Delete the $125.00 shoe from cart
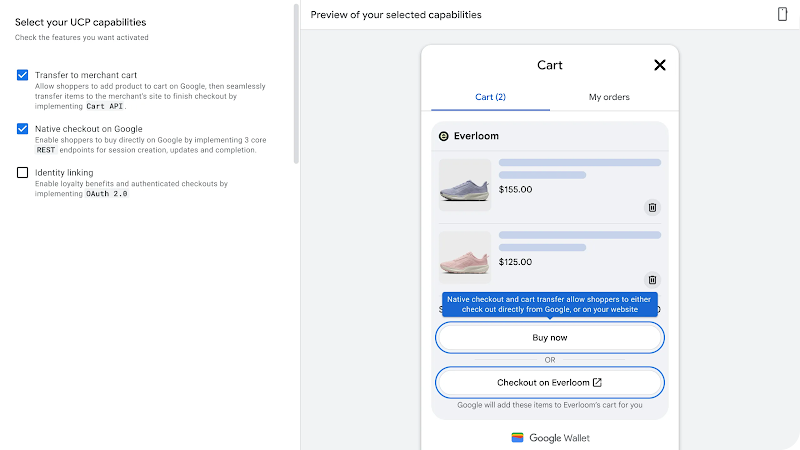The width and height of the screenshot is (800, 450). point(652,280)
